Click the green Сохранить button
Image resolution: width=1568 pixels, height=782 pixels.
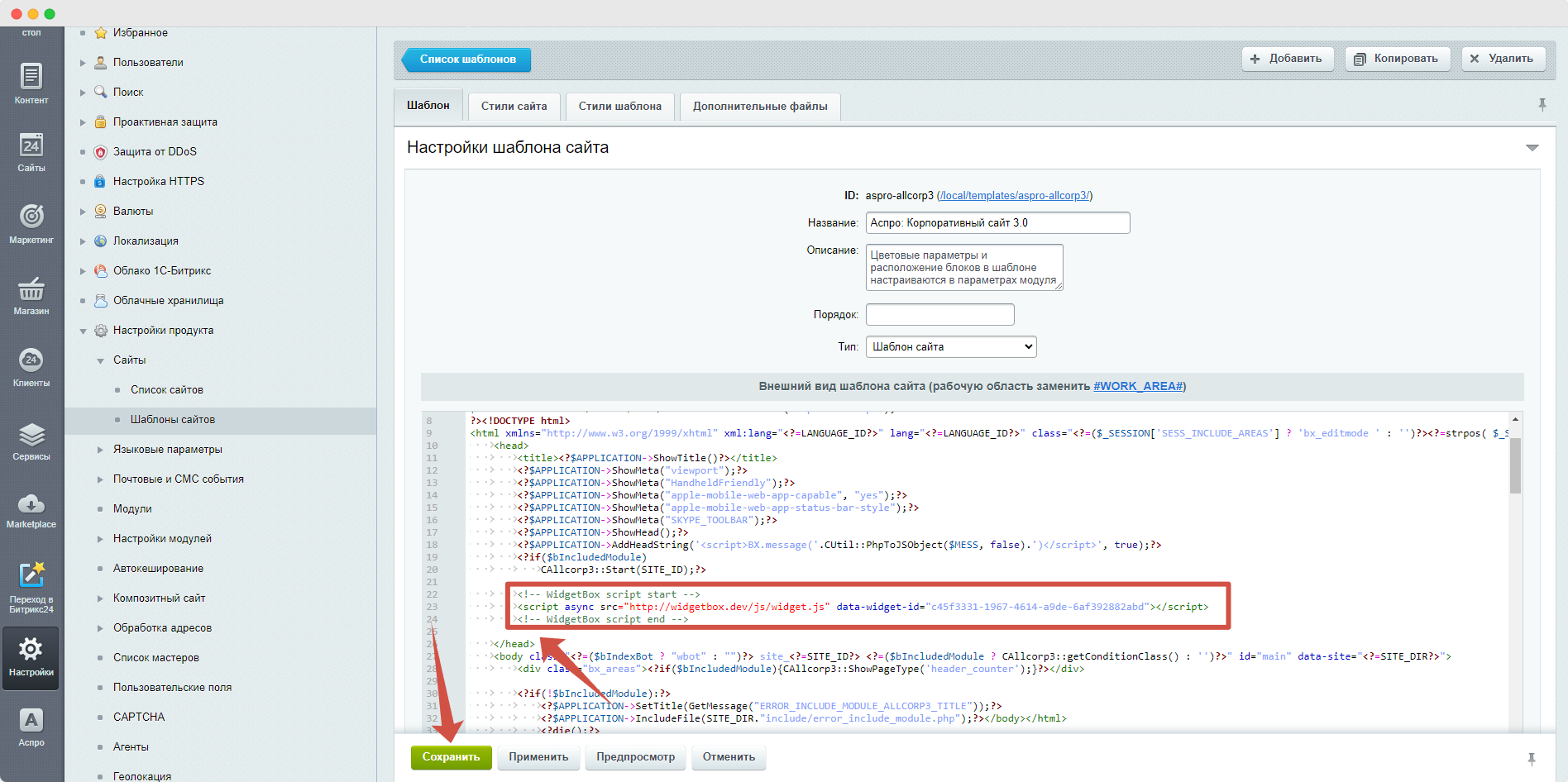click(451, 757)
